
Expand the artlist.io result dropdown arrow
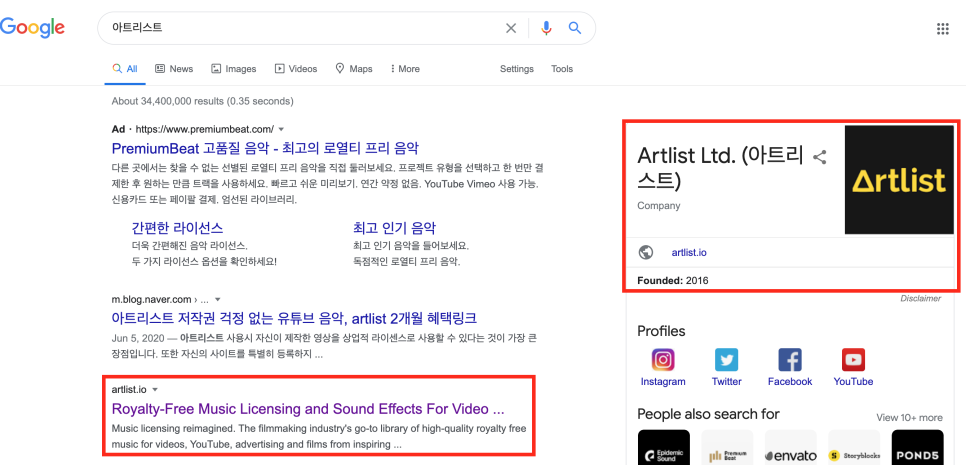(x=155, y=390)
